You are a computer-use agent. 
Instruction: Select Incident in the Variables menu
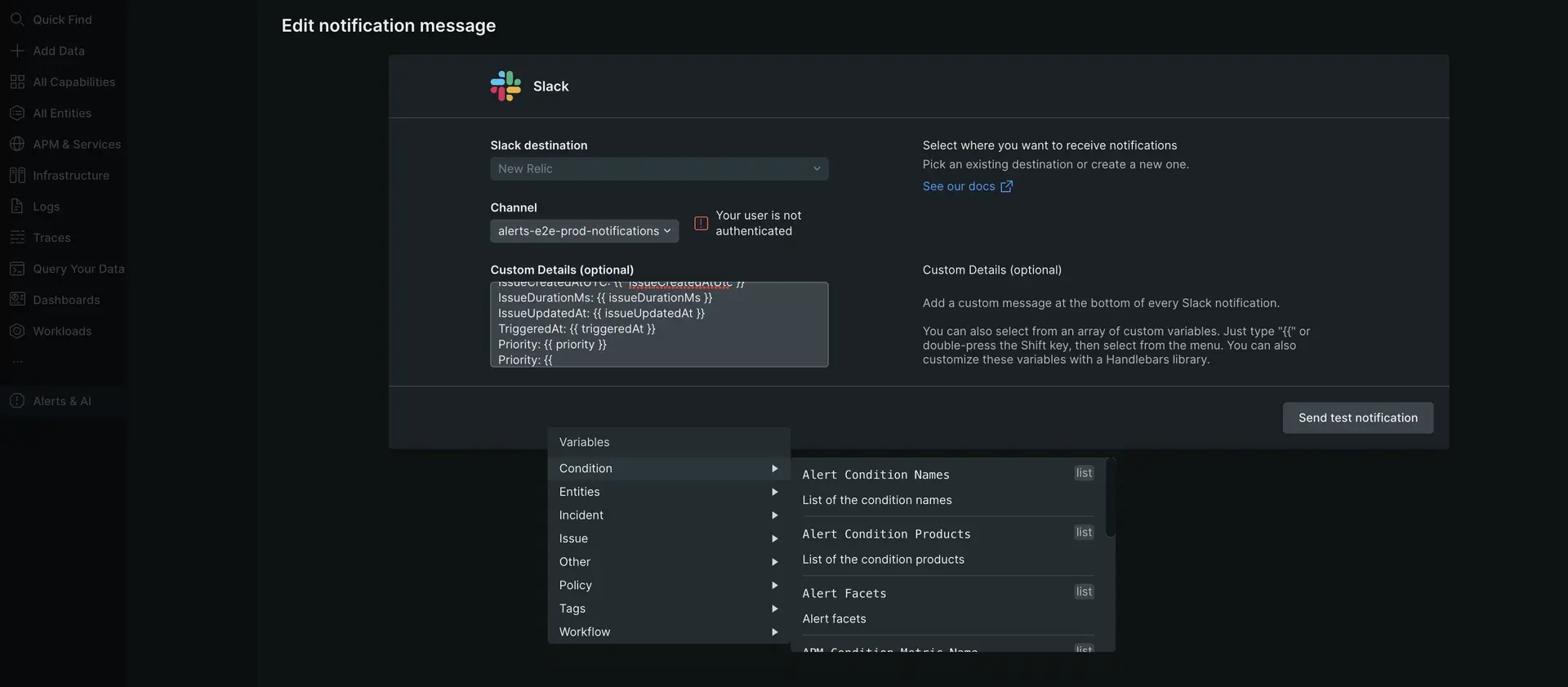pyautogui.click(x=581, y=515)
